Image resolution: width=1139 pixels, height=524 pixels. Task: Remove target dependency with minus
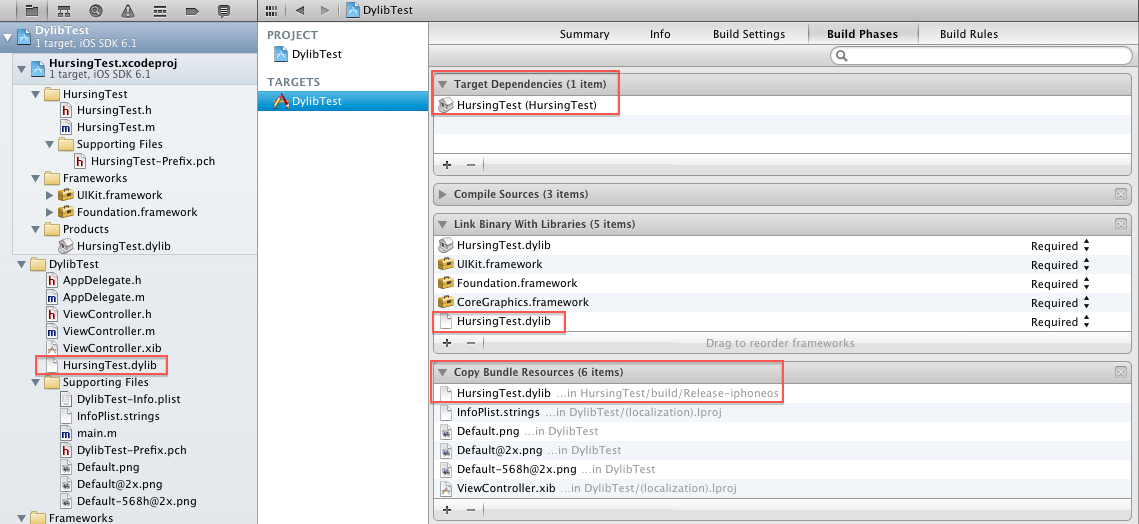(471, 165)
